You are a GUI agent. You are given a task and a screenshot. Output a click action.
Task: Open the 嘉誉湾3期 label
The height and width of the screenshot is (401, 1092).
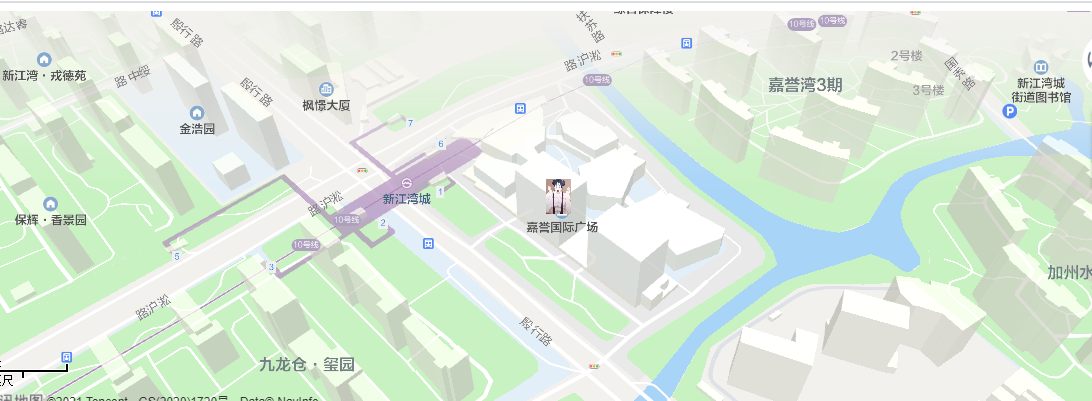(x=805, y=85)
